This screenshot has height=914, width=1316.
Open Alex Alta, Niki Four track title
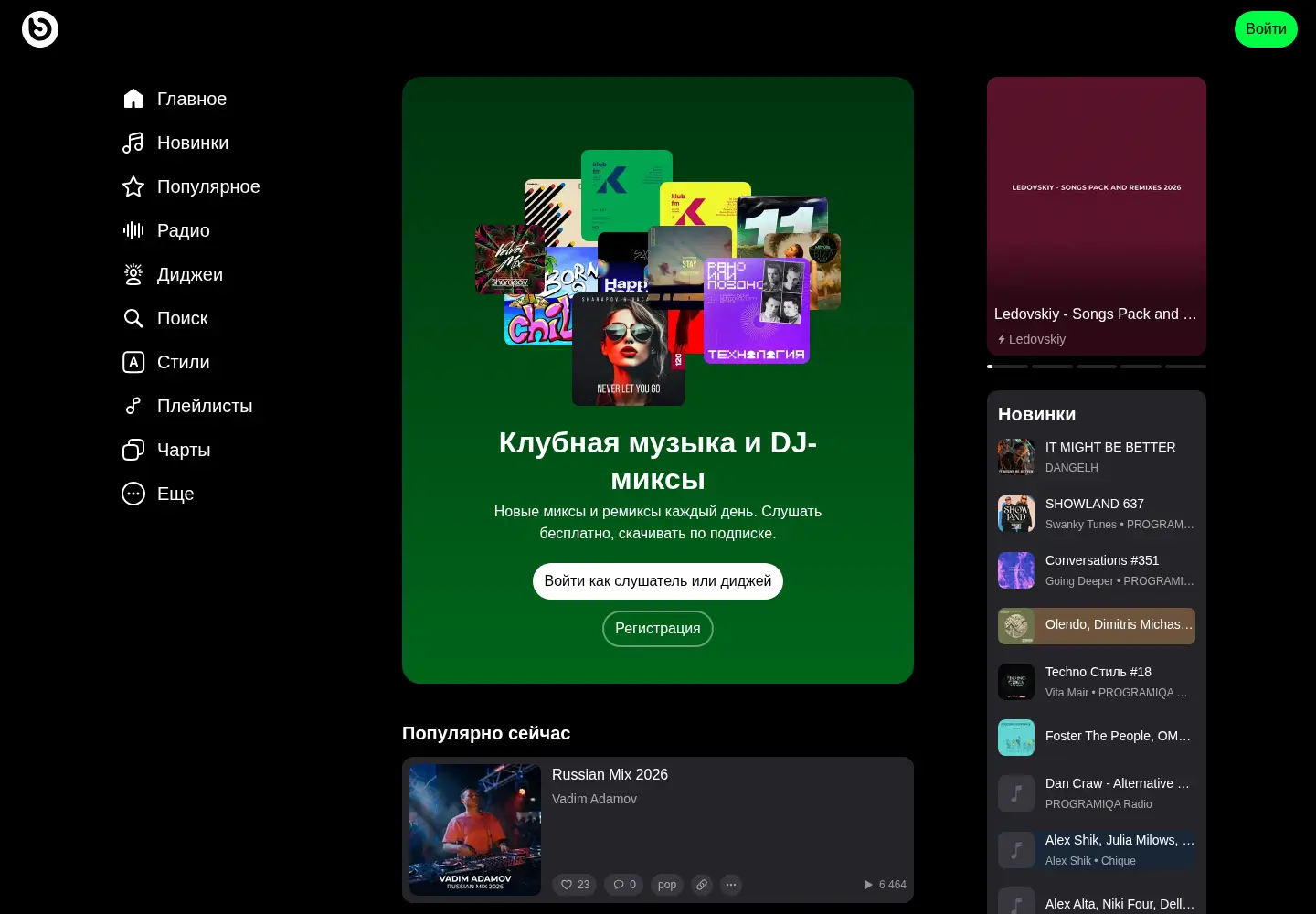coord(1120,904)
